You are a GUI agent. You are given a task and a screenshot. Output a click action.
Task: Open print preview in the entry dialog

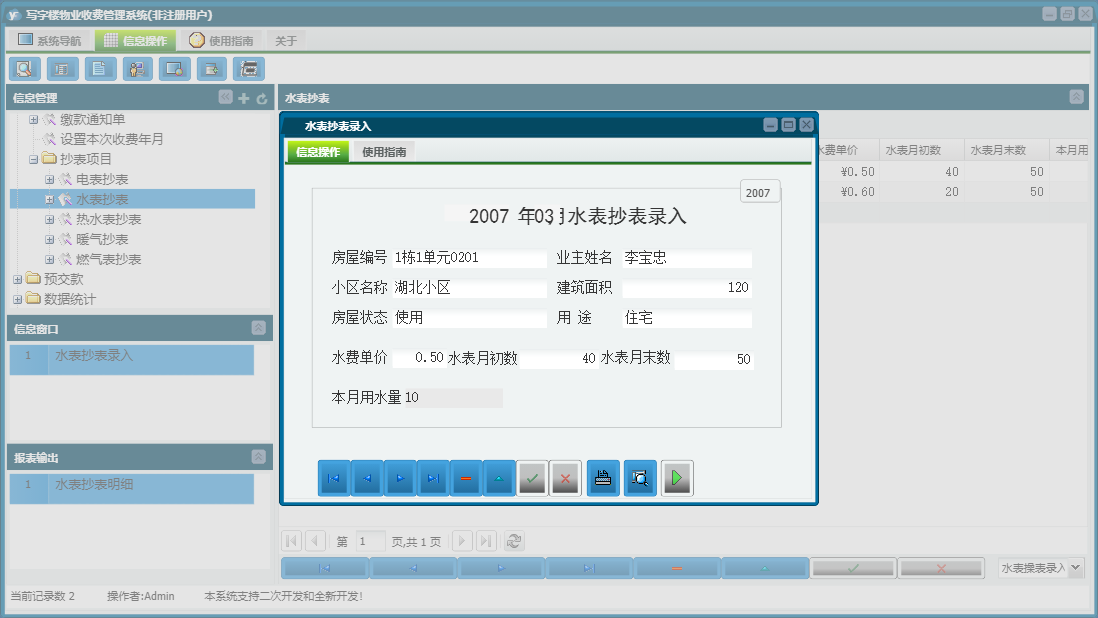[x=640, y=478]
